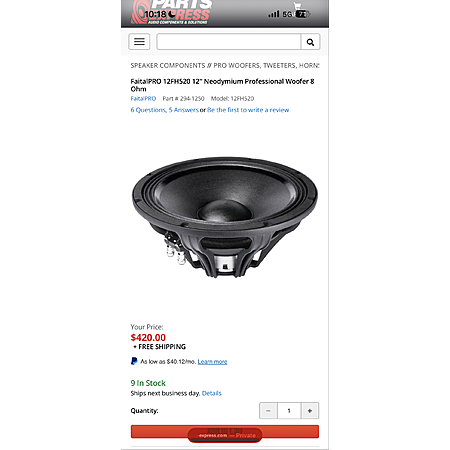The width and height of the screenshot is (450, 450).
Task: Increase quantity with plus button
Action: coord(310,411)
